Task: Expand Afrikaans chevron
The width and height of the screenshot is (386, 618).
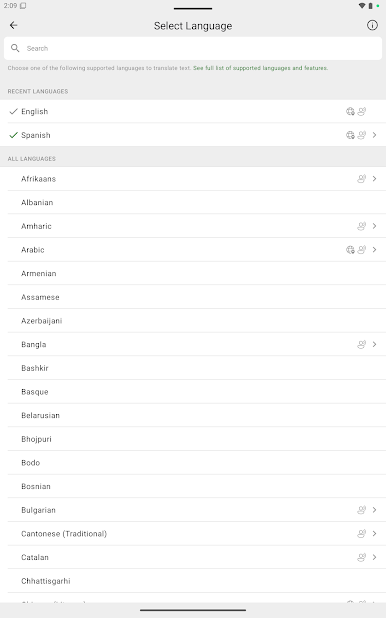Action: 375,179
